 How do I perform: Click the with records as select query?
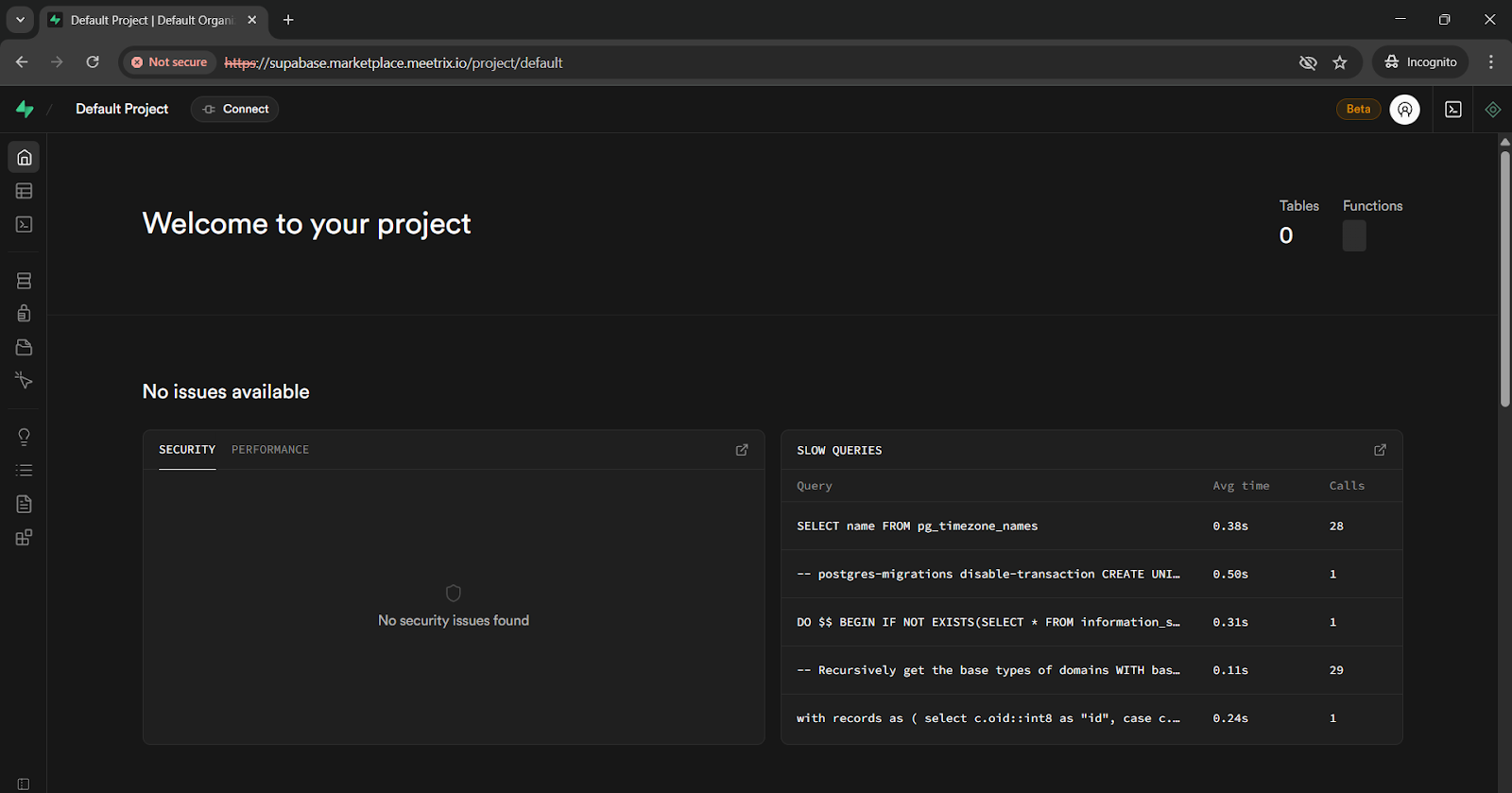tap(988, 718)
